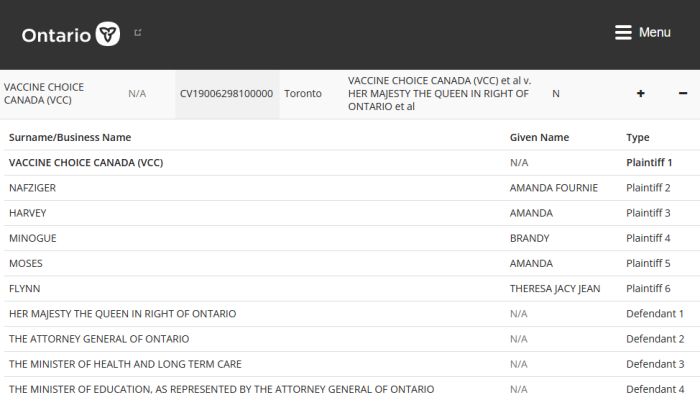Image resolution: width=700 pixels, height=413 pixels.
Task: Click the Surname/Business Name column header
Action: tap(70, 137)
